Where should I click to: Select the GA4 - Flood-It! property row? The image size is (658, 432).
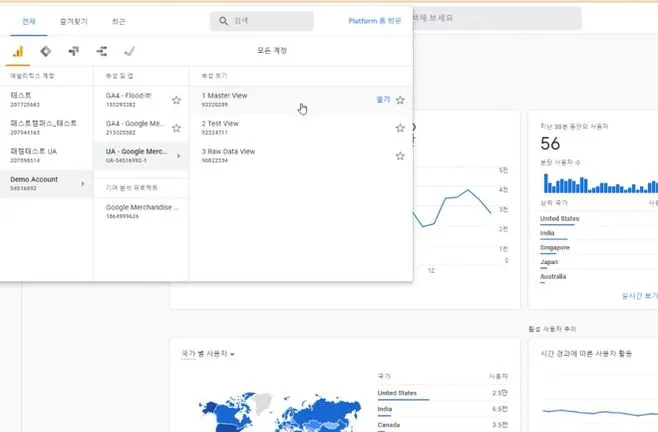point(141,100)
